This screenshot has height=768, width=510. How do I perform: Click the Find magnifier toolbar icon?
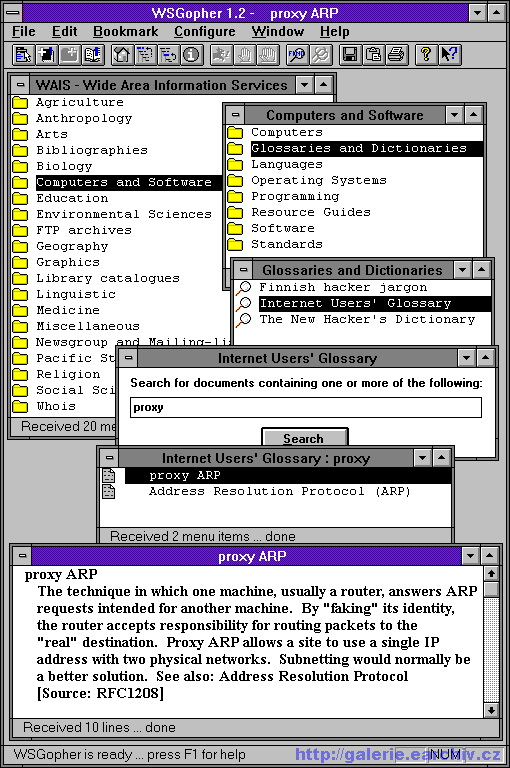[297, 54]
